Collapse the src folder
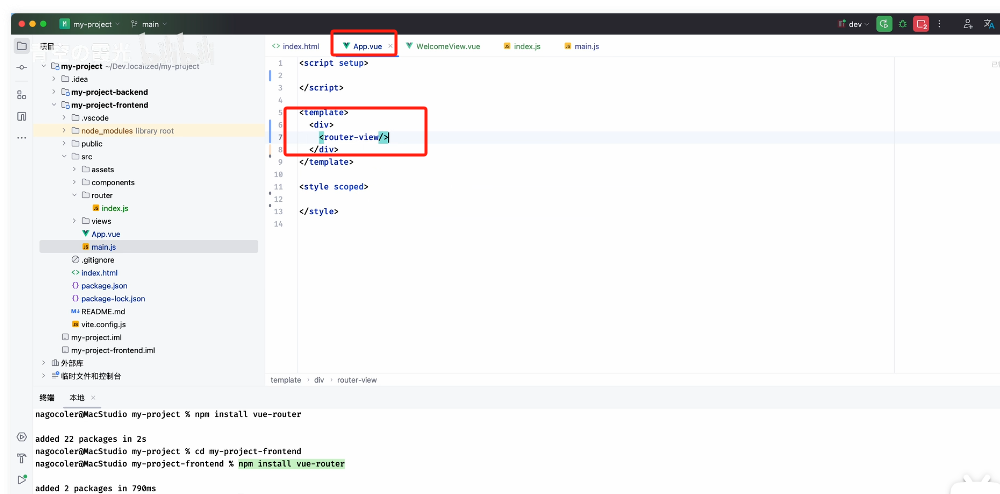Screen dimensions: 1000x494 pyautogui.click(x=64, y=157)
